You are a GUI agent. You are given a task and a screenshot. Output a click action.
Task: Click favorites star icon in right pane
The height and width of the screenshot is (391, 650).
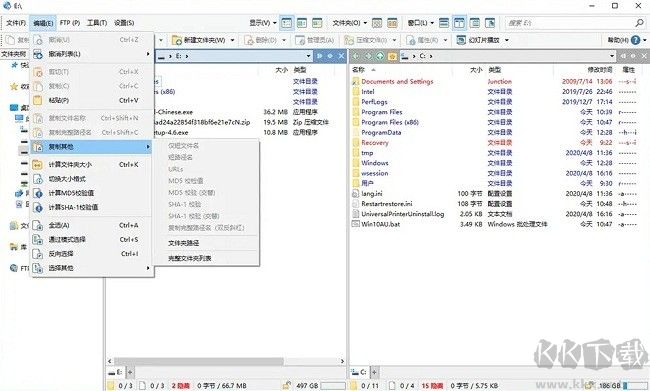(x=392, y=56)
